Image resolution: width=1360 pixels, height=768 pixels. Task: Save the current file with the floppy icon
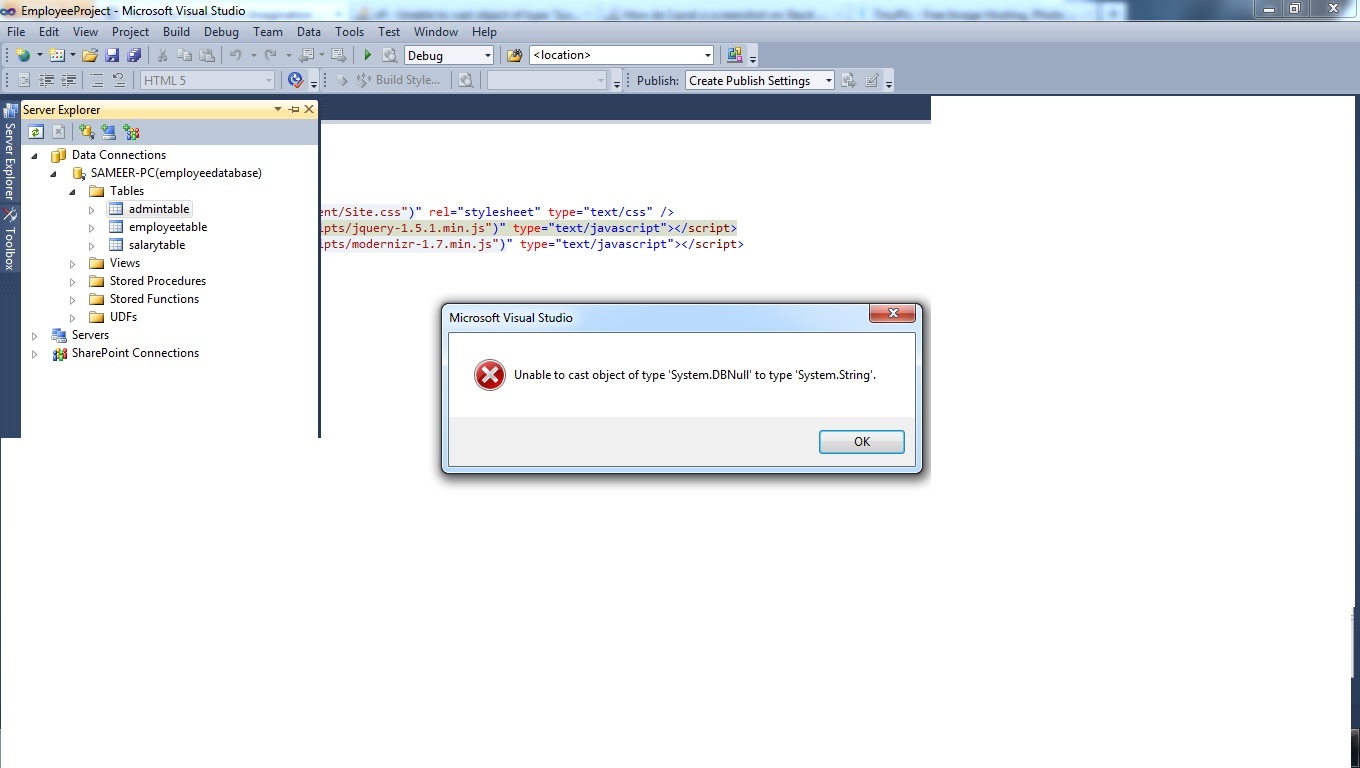tap(112, 56)
